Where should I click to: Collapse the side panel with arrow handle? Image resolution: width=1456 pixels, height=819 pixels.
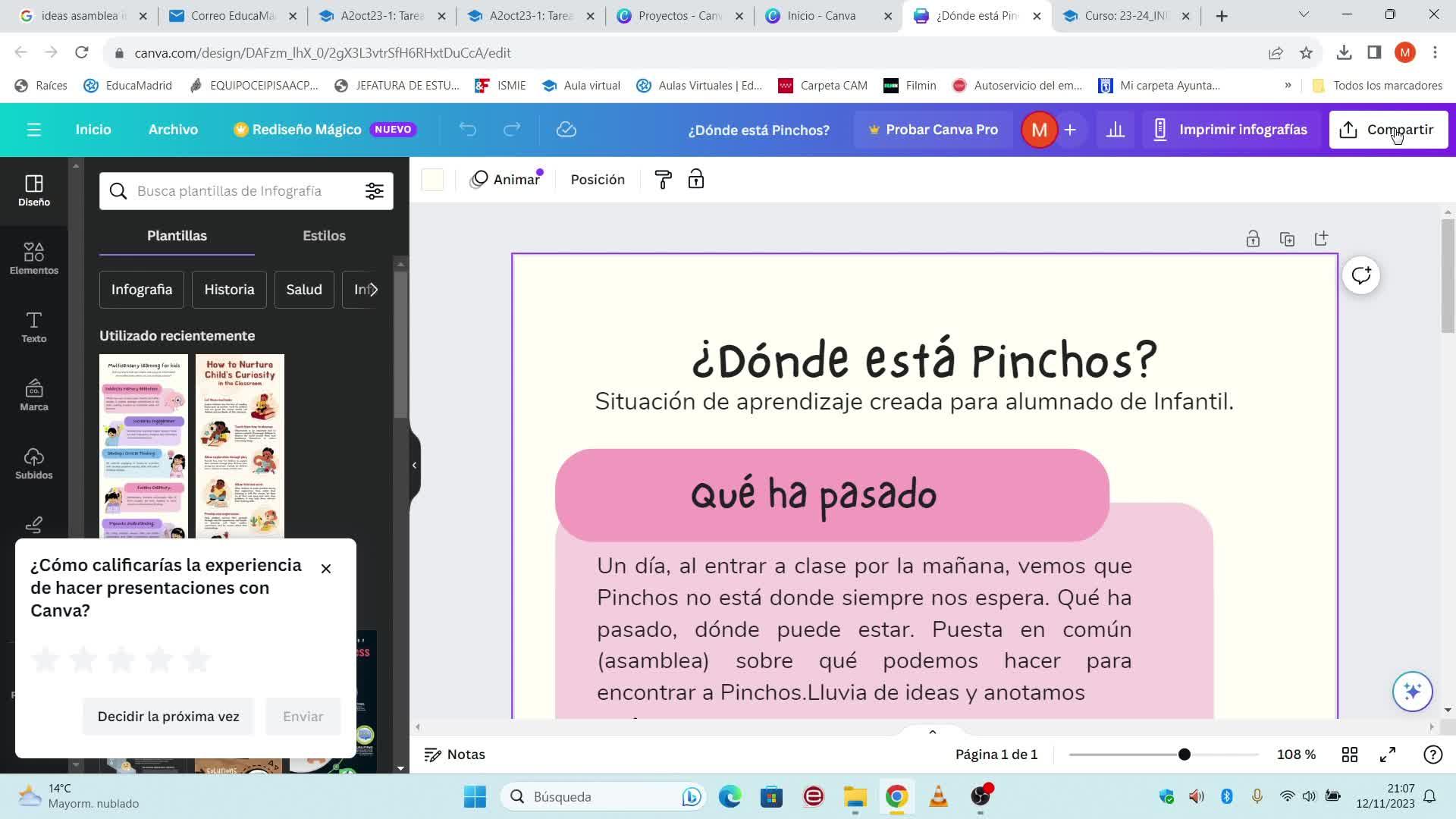tap(414, 465)
